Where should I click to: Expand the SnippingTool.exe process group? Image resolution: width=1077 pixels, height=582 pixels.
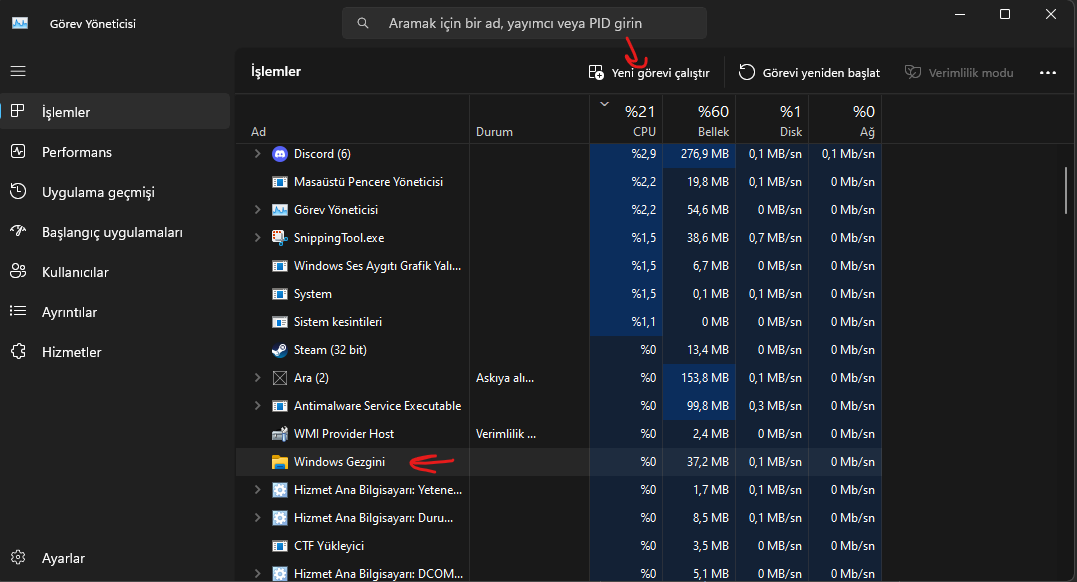(x=258, y=238)
